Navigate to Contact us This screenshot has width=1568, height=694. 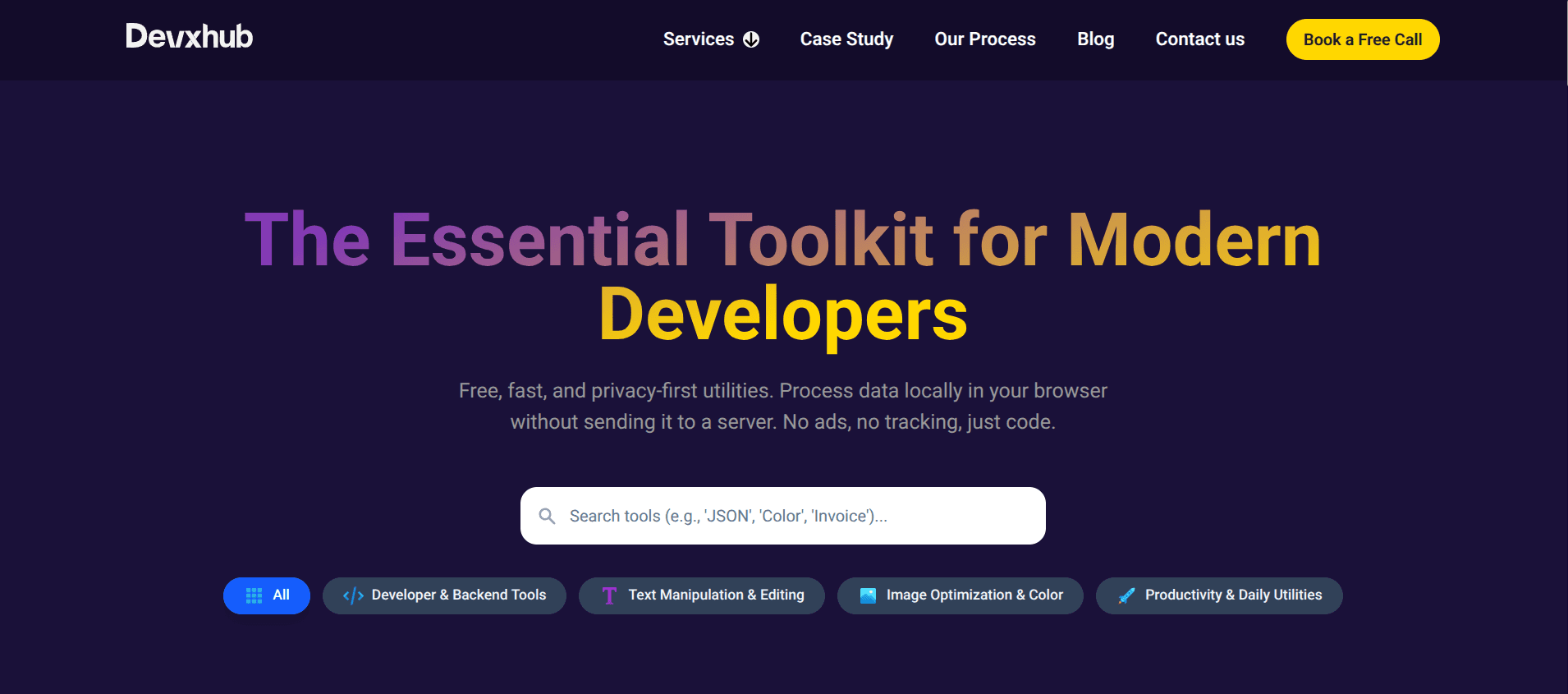[x=1200, y=39]
